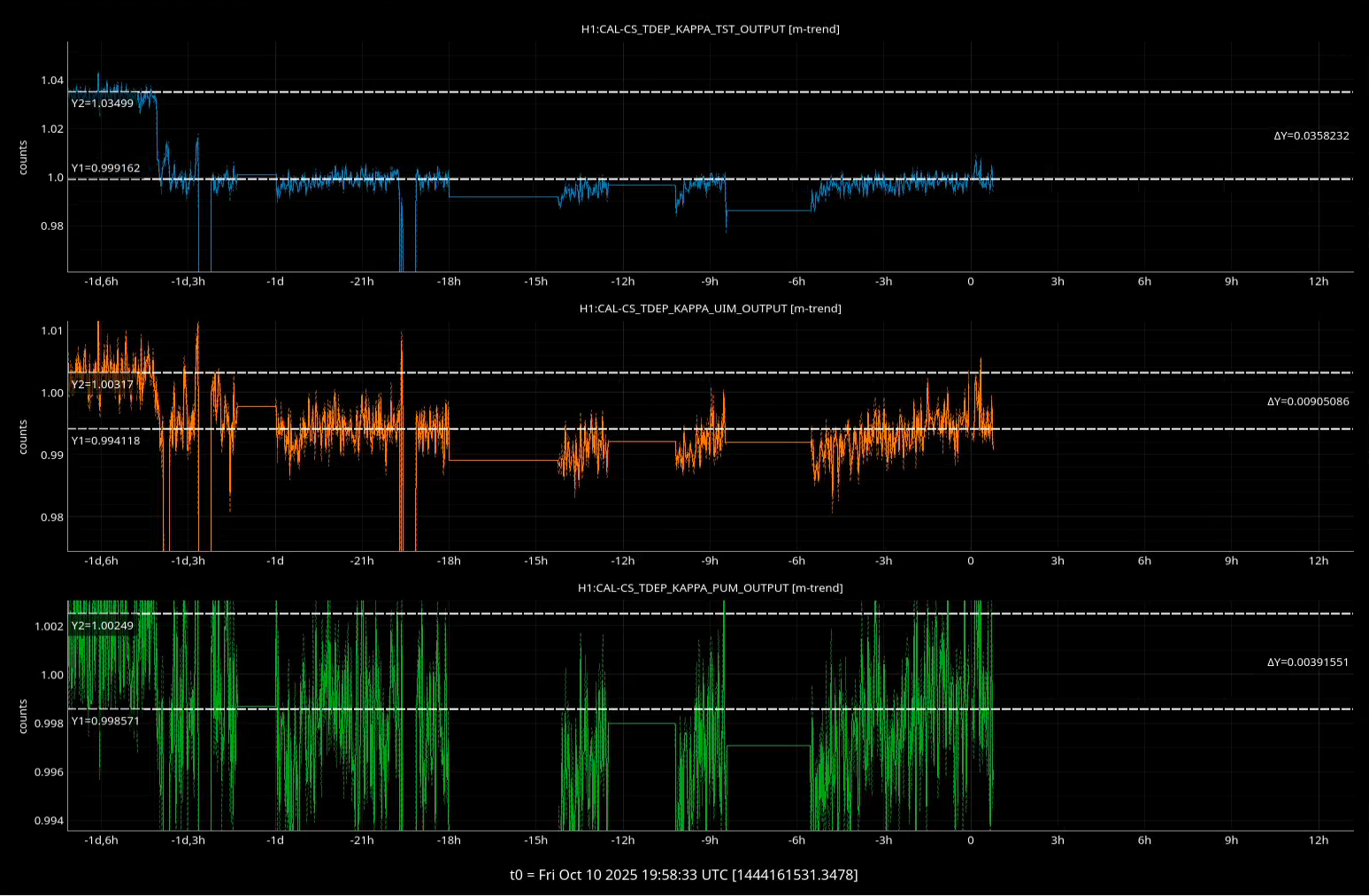Click the Y2=1.00317 cursor label

coord(103,385)
